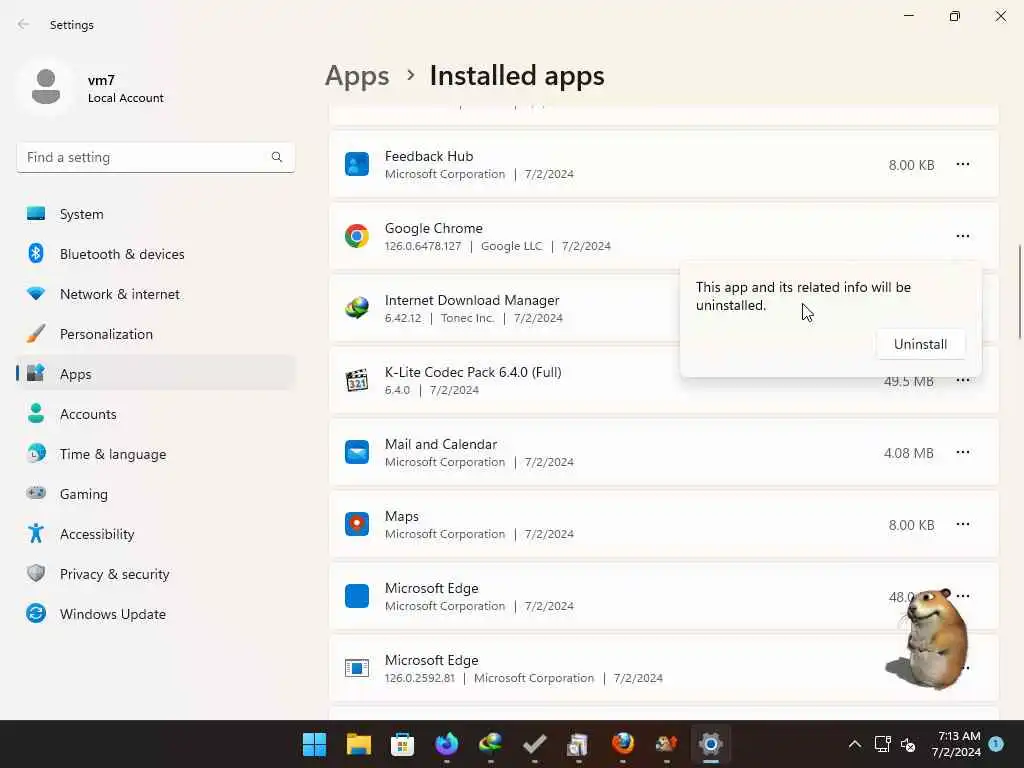Image resolution: width=1024 pixels, height=768 pixels.
Task: Click the network tray icon
Action: 882,744
